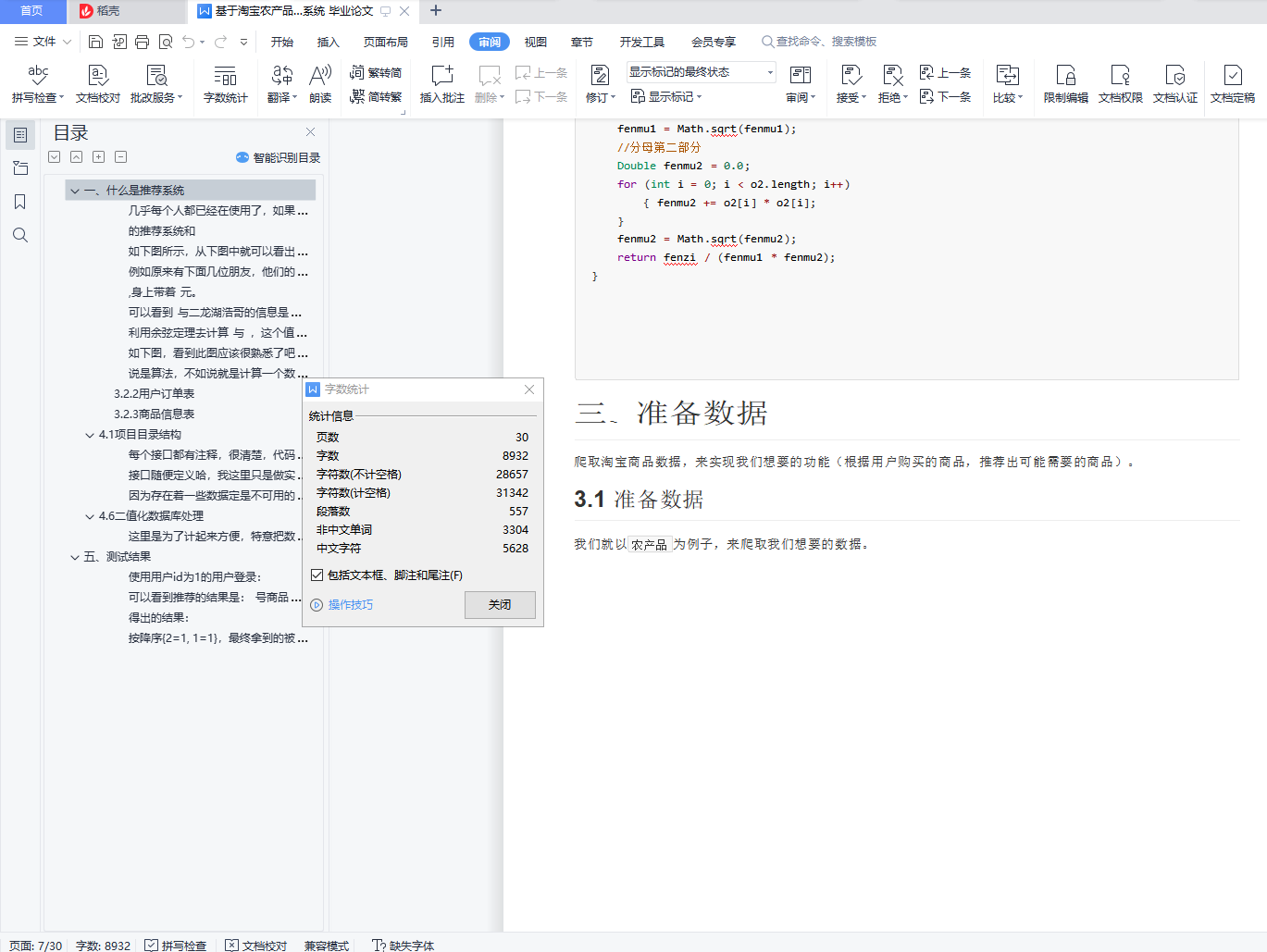Viewport: 1267px width, 952px height.
Task: Collapse the 4.1项目目录结构 outline node
Action: 90,435
